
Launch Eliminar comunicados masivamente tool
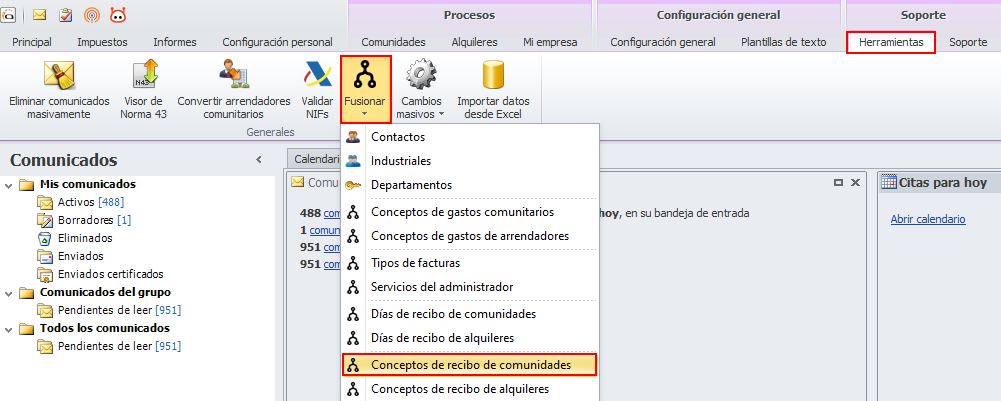59,90
